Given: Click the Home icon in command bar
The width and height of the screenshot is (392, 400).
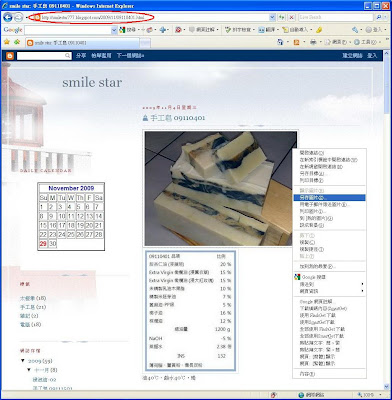Looking at the screenshot, I should 280,42.
